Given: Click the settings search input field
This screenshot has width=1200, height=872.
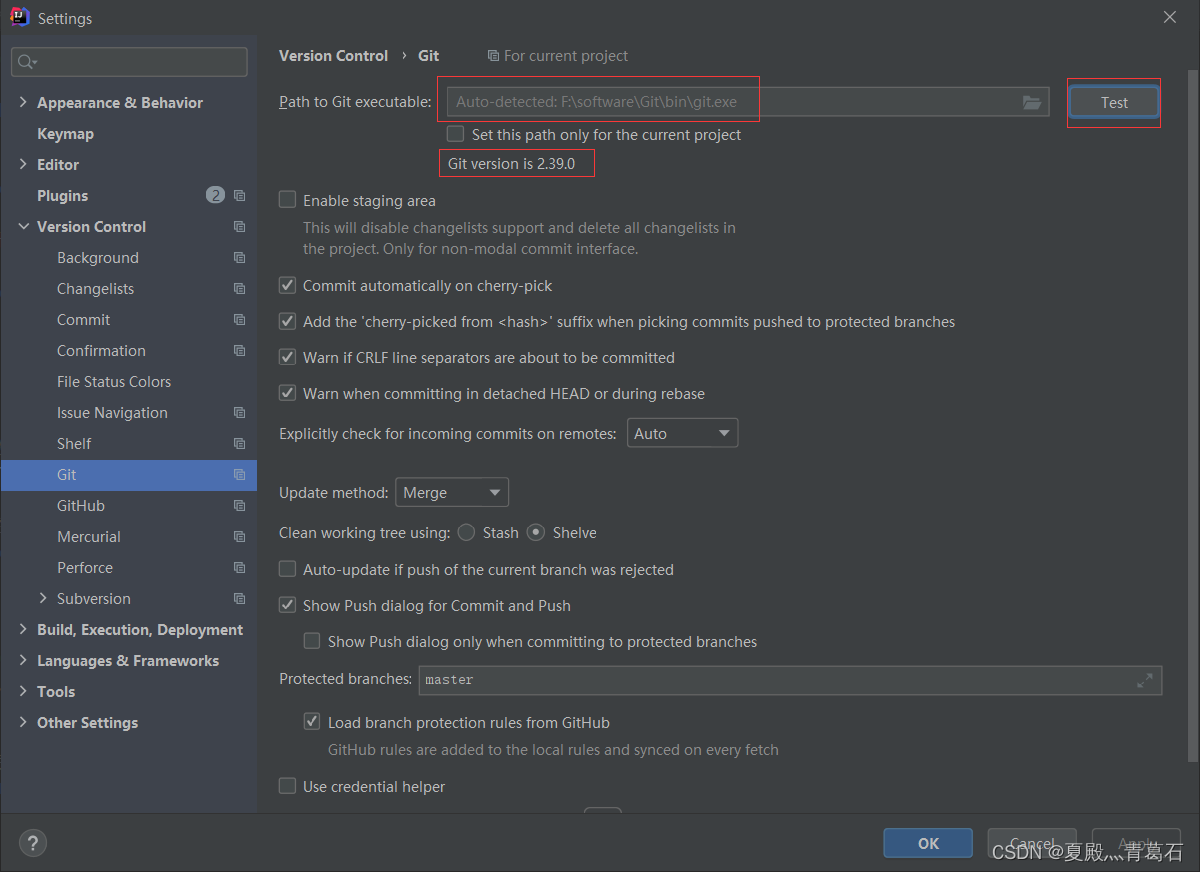Looking at the screenshot, I should click(129, 62).
